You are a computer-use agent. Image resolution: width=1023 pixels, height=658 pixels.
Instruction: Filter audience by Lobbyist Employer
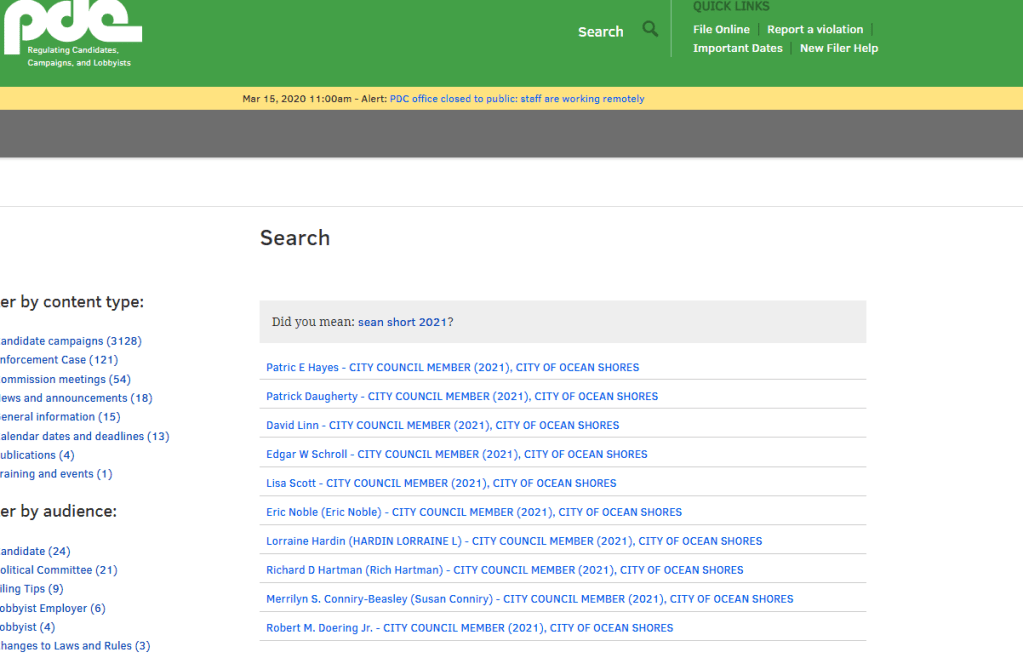[52, 609]
